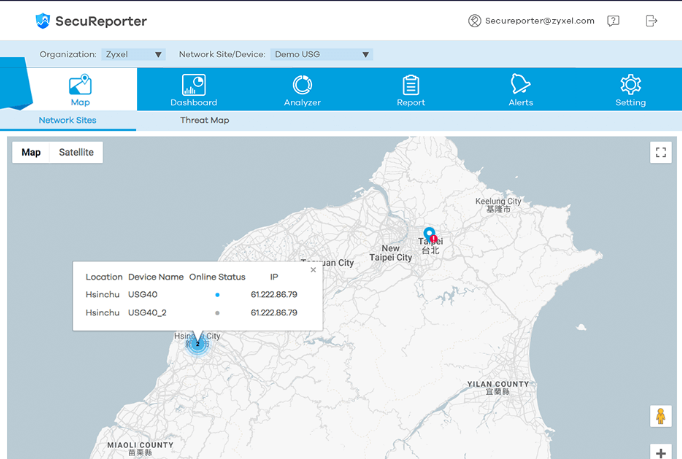Click the Taipei device pin marker
This screenshot has height=459, width=682.
point(430,235)
